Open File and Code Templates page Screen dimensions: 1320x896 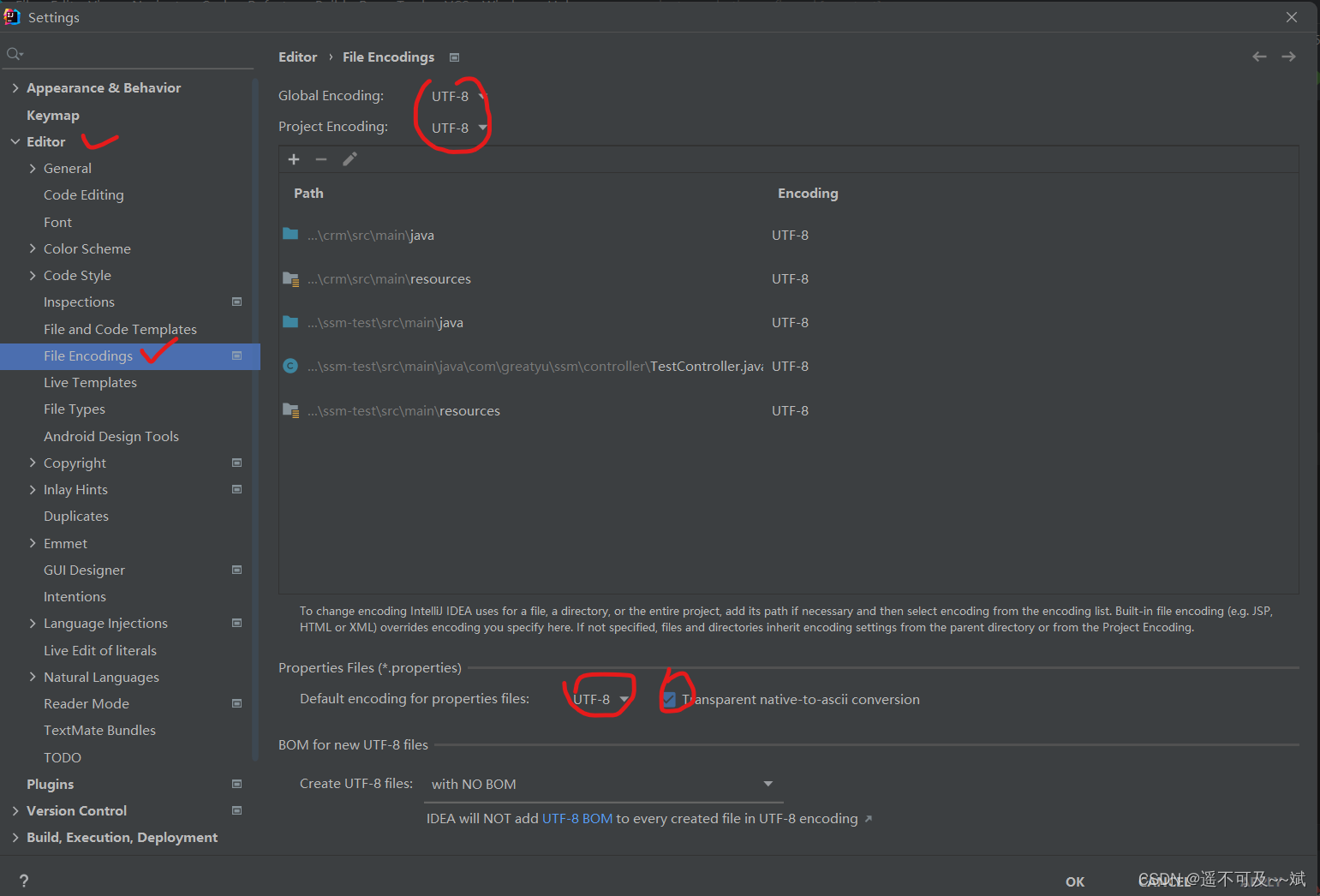[120, 329]
